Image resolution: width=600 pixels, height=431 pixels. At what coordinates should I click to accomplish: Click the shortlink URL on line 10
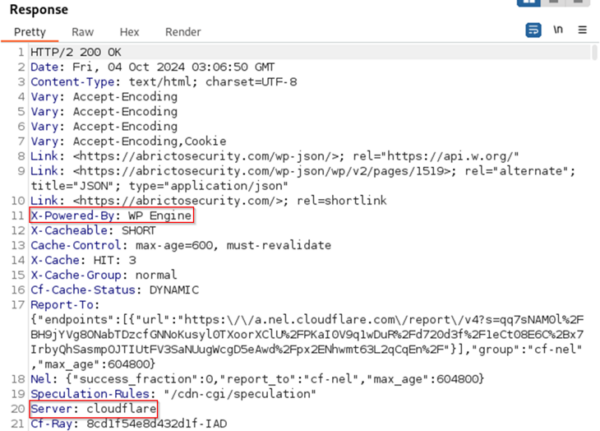click(178, 201)
